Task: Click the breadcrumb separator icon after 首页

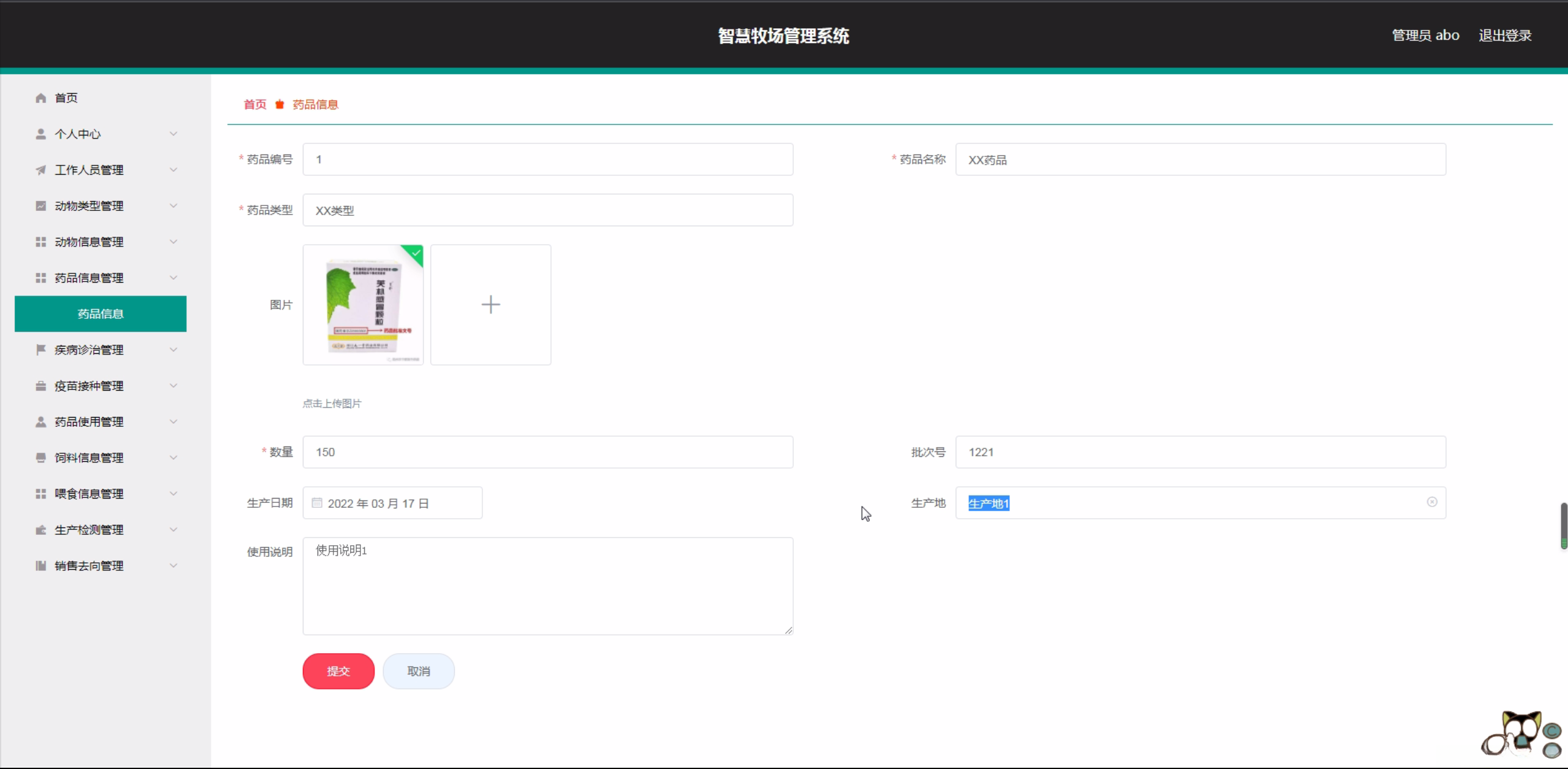Action: pyautogui.click(x=280, y=104)
